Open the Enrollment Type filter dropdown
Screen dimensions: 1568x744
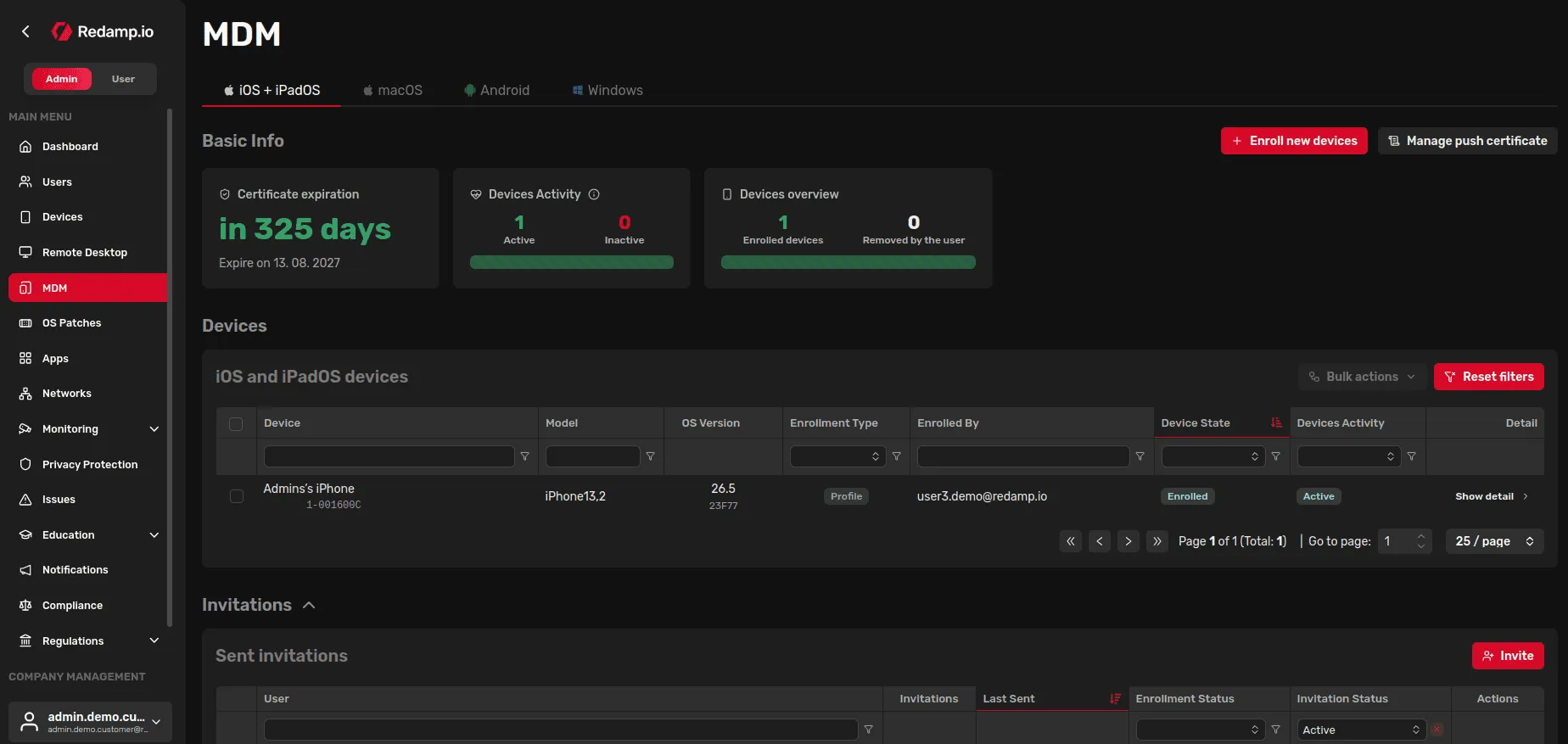(x=838, y=456)
